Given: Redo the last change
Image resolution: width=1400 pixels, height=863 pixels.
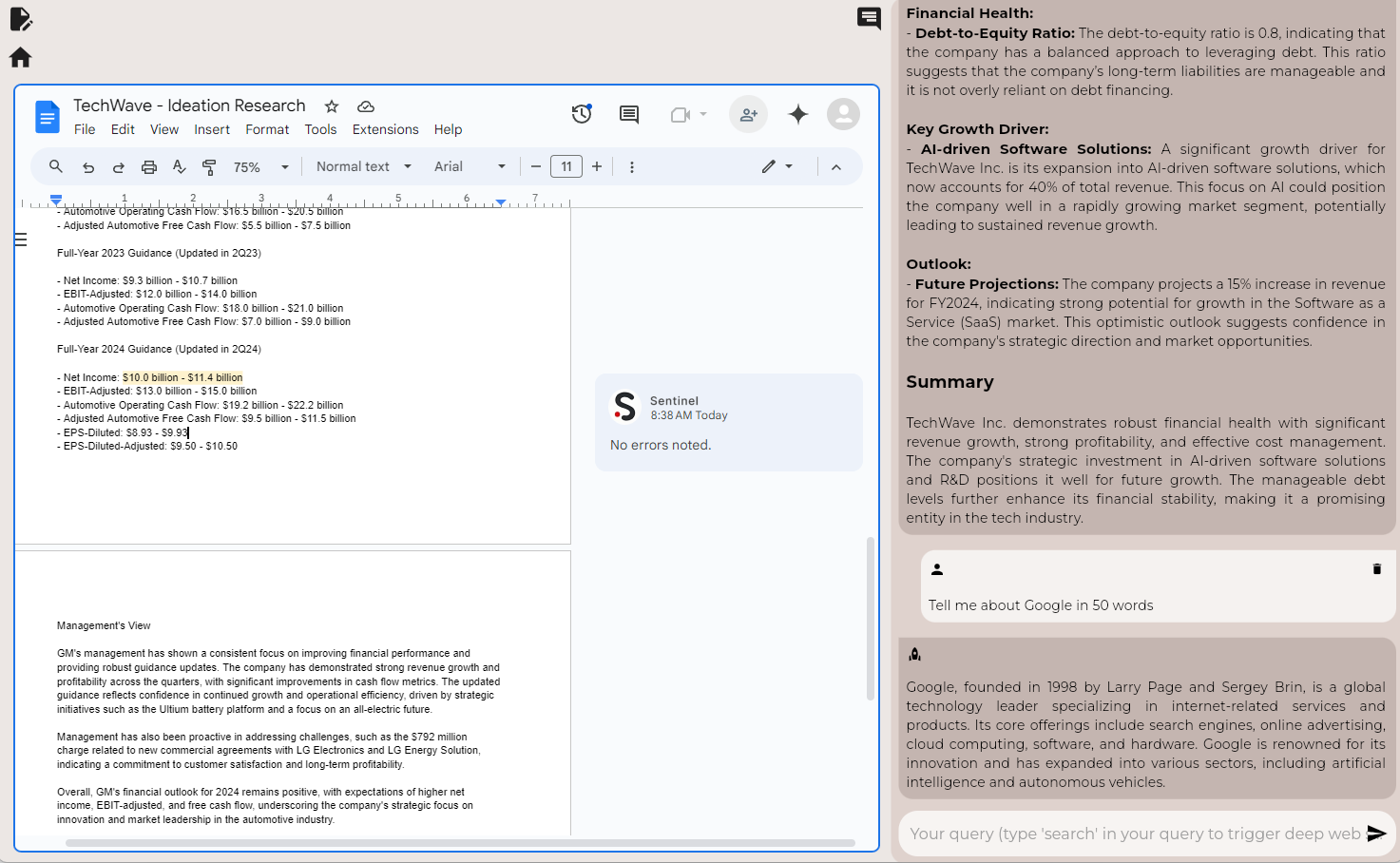Looking at the screenshot, I should (119, 167).
